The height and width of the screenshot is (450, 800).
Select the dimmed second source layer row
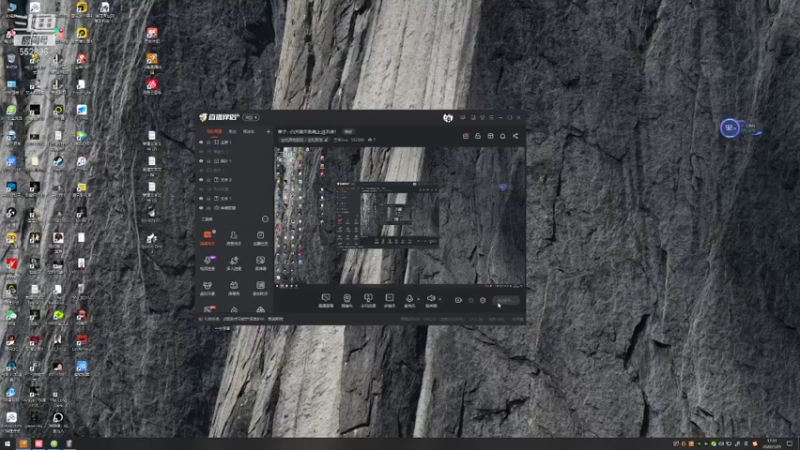[235, 152]
